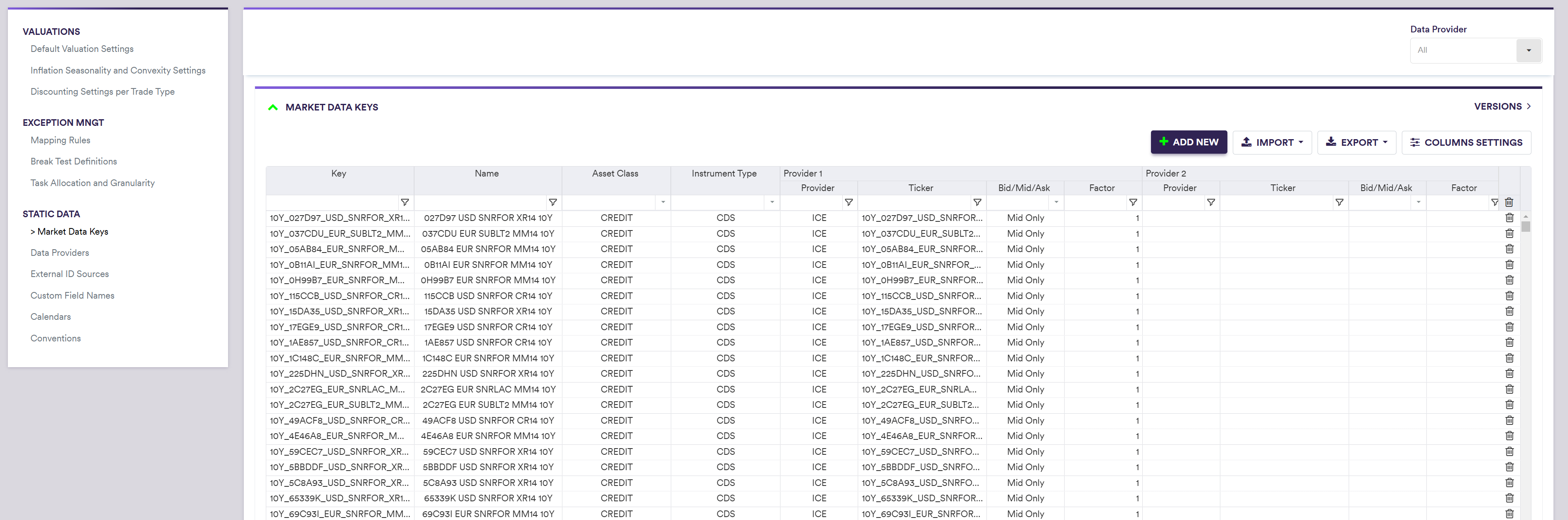Open filter for Provider 1 Ticker column
Screen dimensions: 1568x520
coord(977,202)
